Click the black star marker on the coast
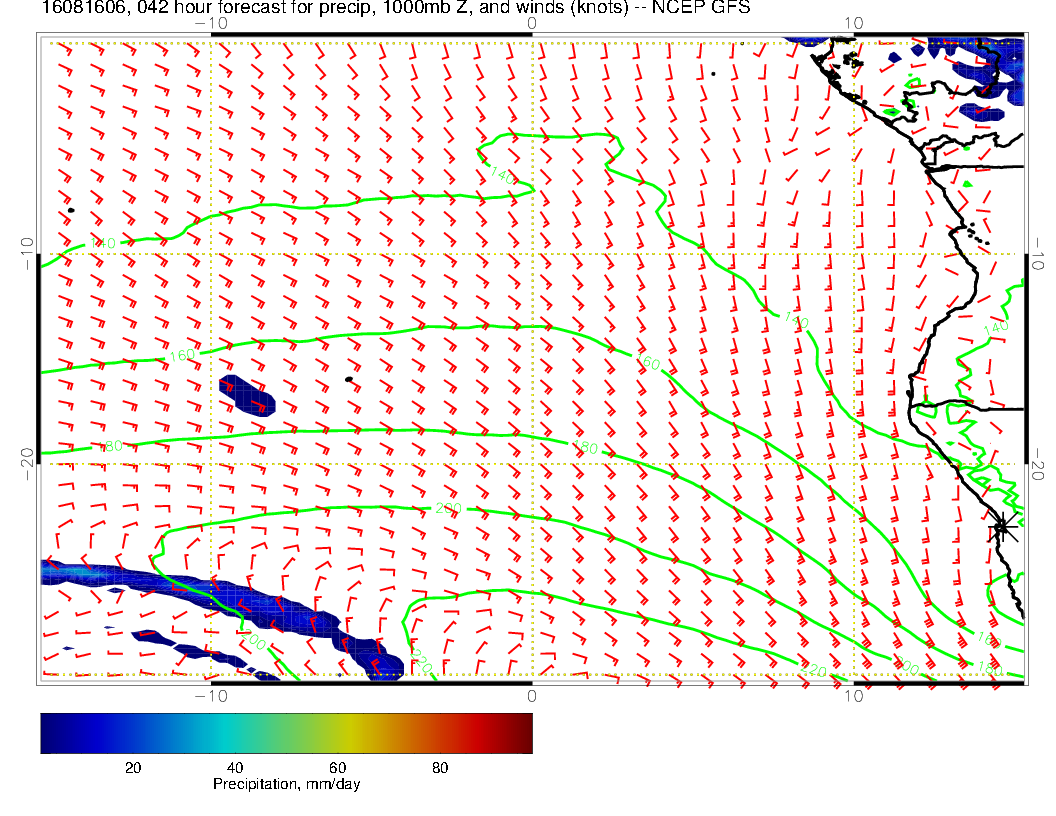The image size is (1056, 816). [x=1002, y=526]
